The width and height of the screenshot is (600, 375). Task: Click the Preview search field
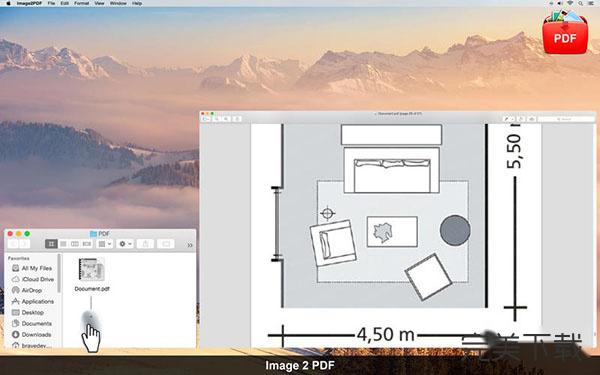point(566,119)
